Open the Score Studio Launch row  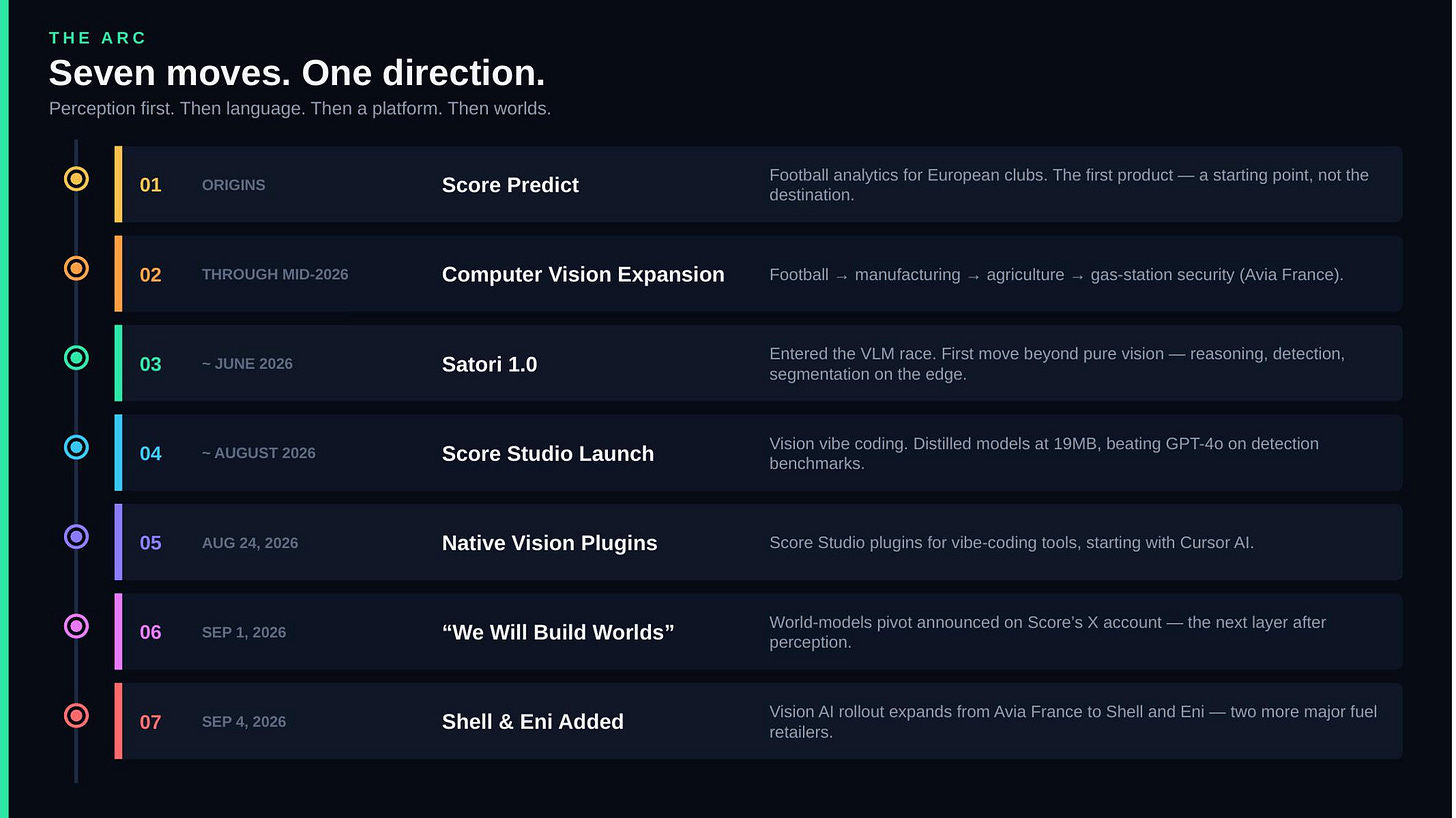(x=758, y=453)
